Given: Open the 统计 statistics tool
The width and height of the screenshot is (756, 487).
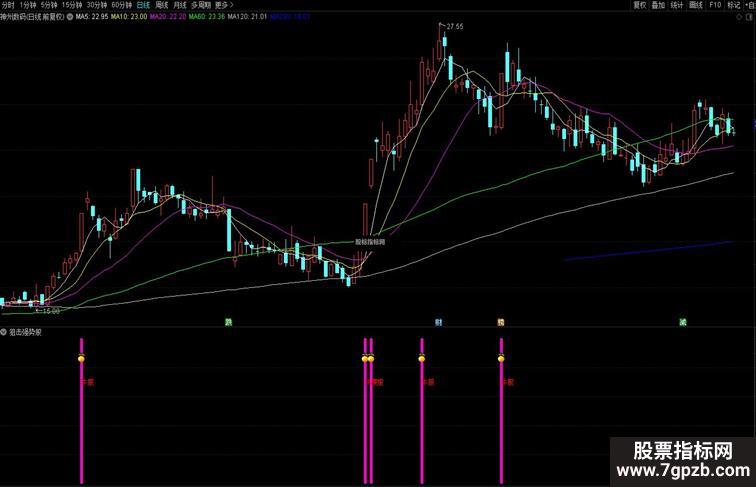Looking at the screenshot, I should pyautogui.click(x=677, y=5).
